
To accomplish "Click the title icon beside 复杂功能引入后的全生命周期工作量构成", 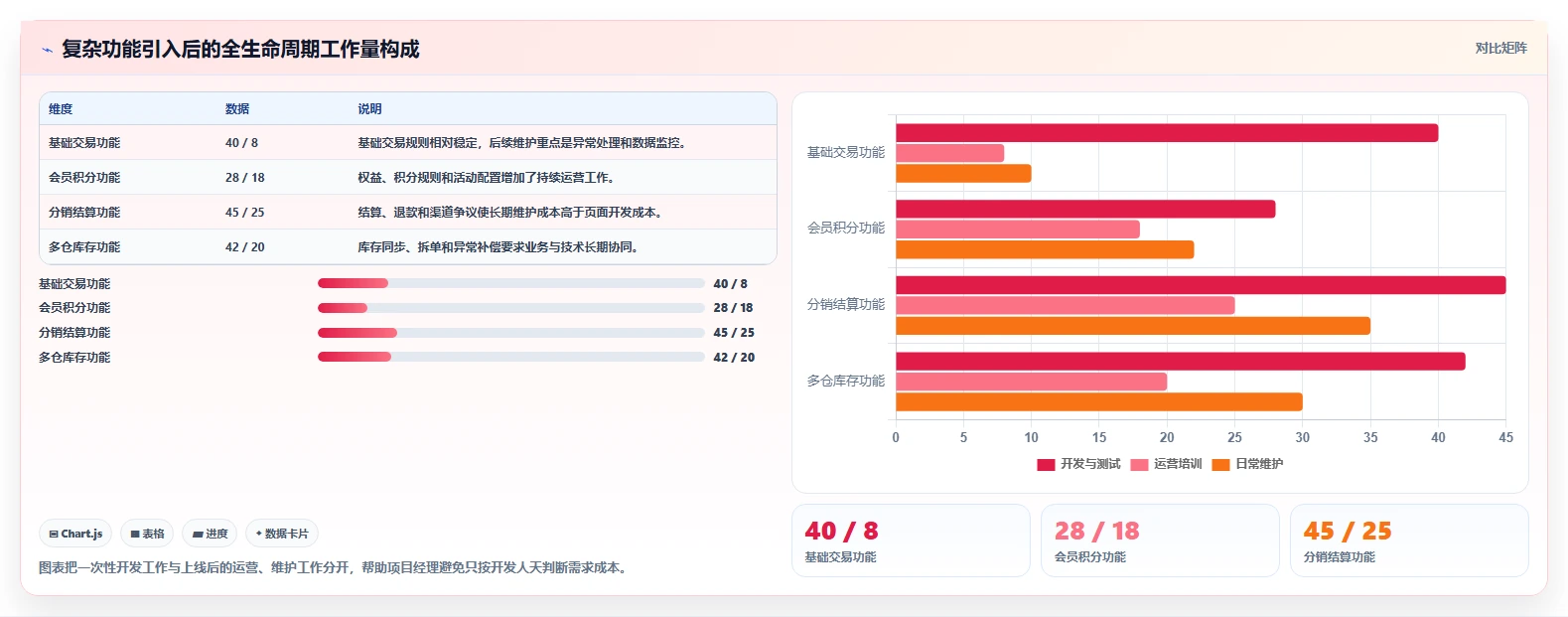I will pos(47,50).
